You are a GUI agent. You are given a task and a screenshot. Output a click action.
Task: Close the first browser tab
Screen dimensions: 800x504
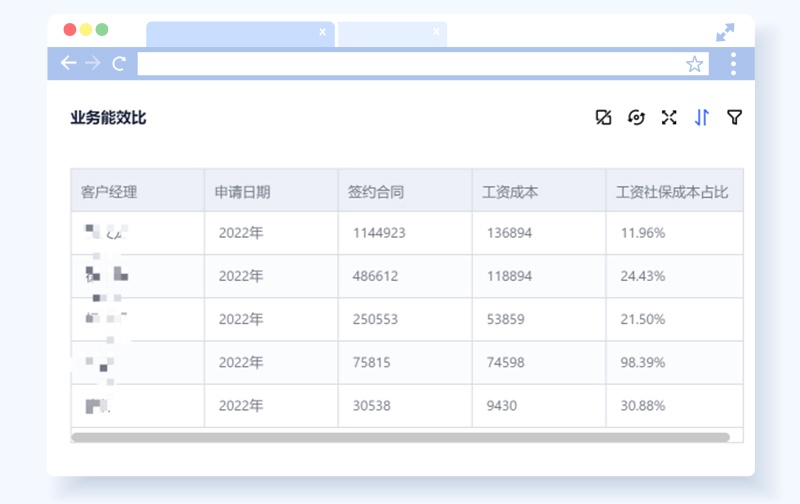[x=322, y=32]
